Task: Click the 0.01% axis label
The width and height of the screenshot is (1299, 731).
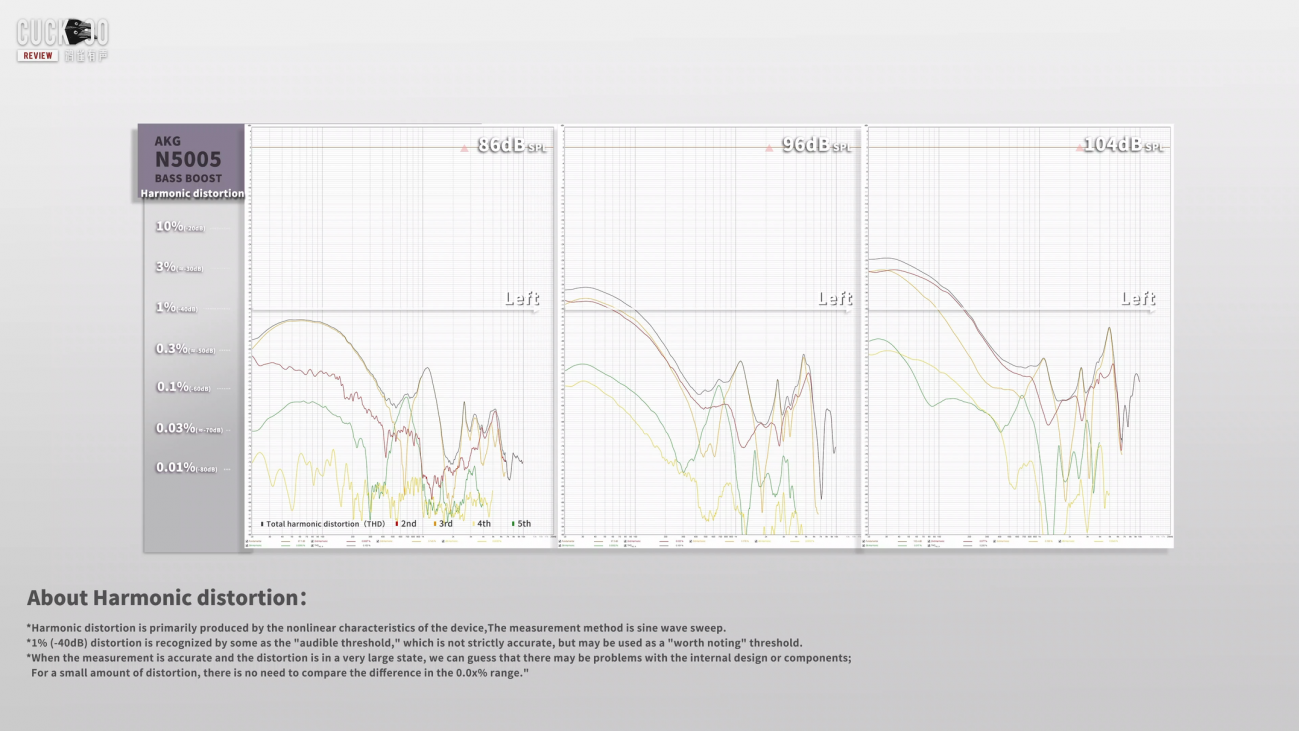Action: tap(187, 468)
